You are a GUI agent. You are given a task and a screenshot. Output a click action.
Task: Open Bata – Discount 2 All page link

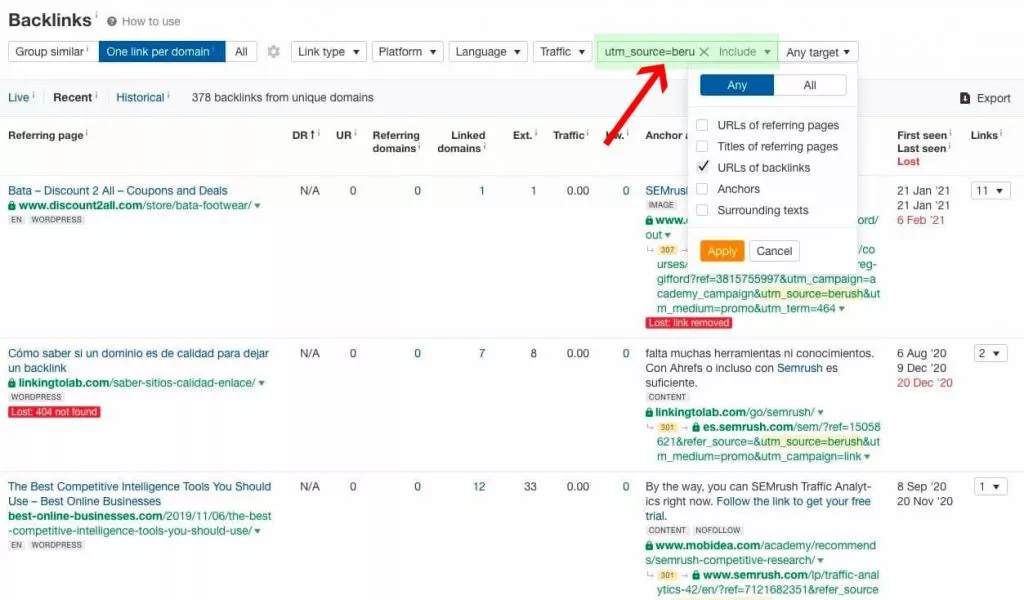click(x=118, y=191)
